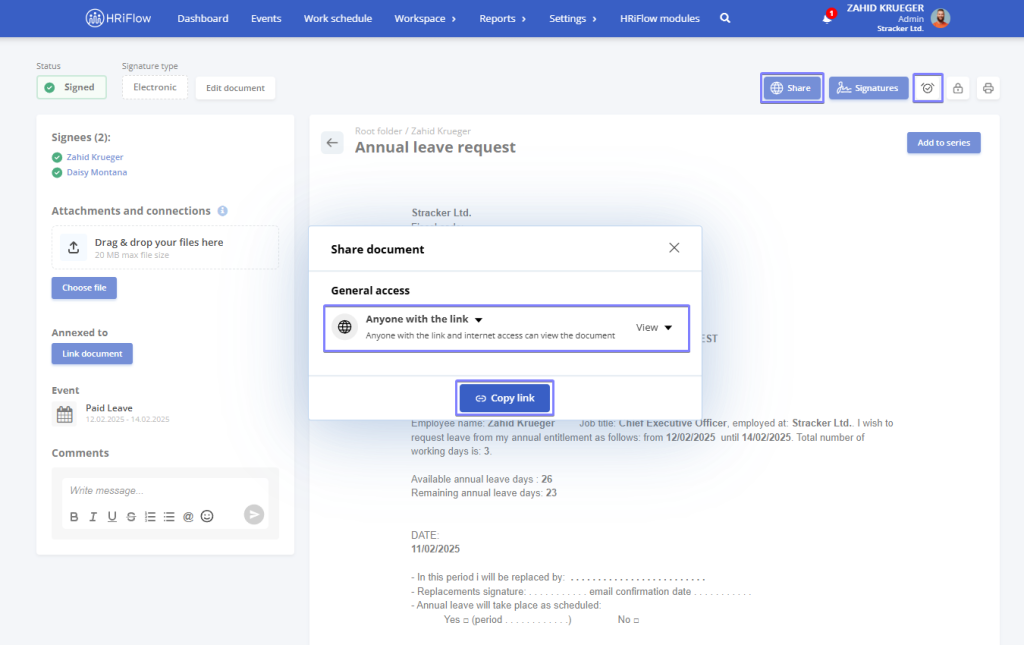Open the Zahid Krueger profile avatar
This screenshot has height=645, width=1024.
click(x=940, y=18)
